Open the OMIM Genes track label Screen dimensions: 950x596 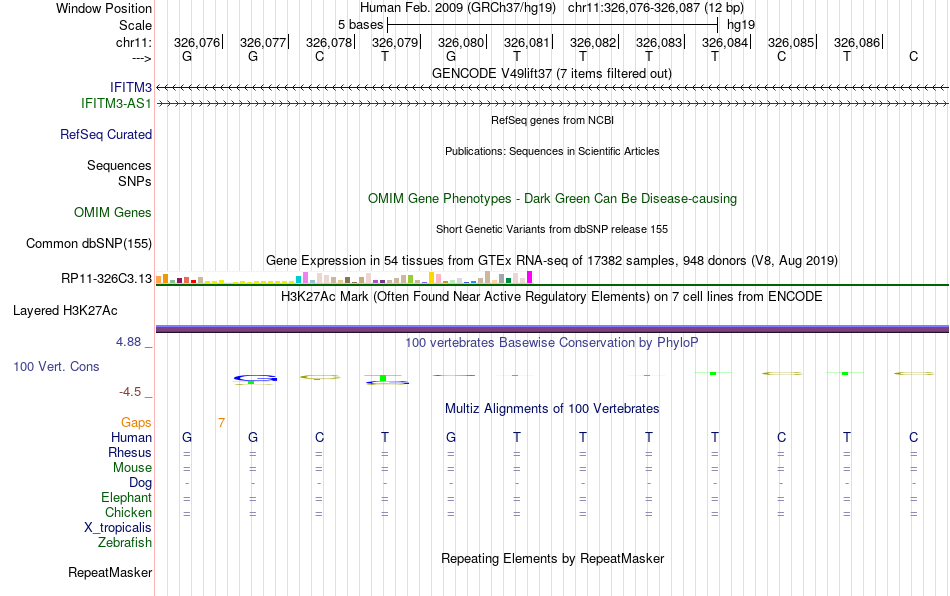(113, 213)
